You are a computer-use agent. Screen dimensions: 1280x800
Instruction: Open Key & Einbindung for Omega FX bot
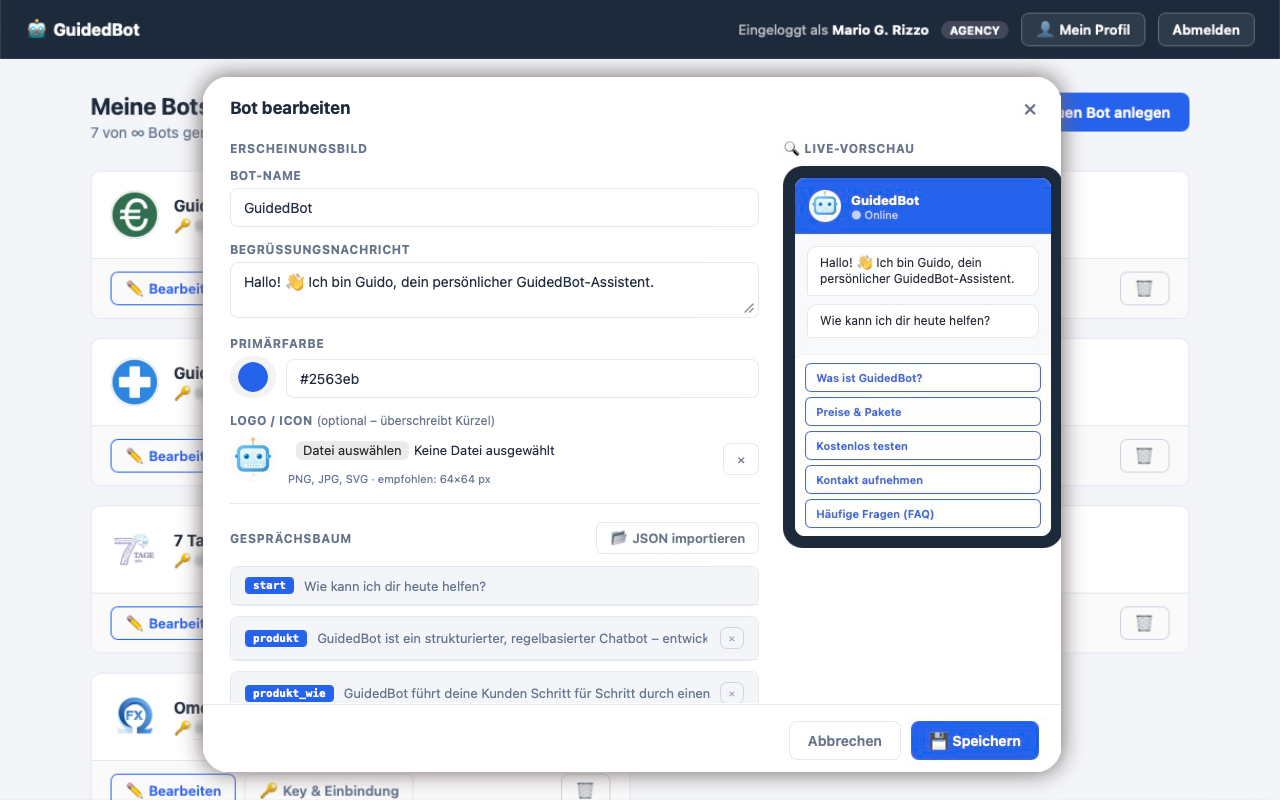coord(329,790)
